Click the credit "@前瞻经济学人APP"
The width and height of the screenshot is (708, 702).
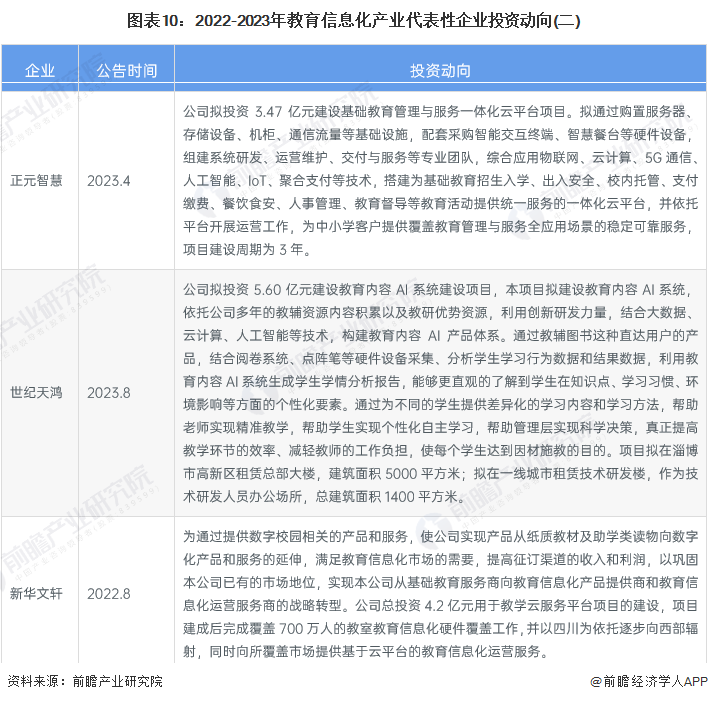coord(648,681)
